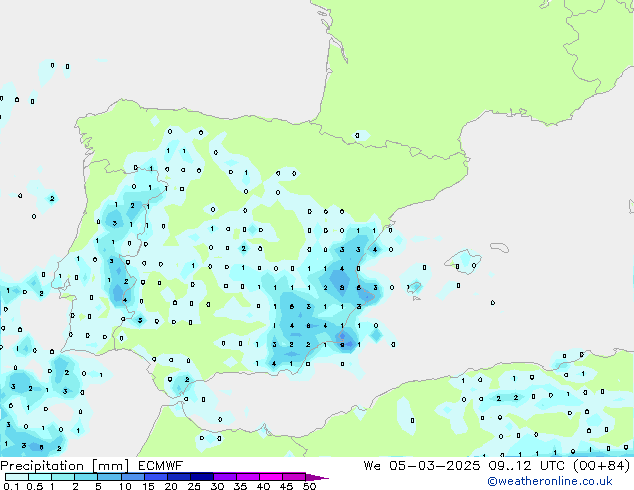Click the '[mm]' unit label
Image resolution: width=634 pixels, height=490 pixels.
[x=110, y=466]
